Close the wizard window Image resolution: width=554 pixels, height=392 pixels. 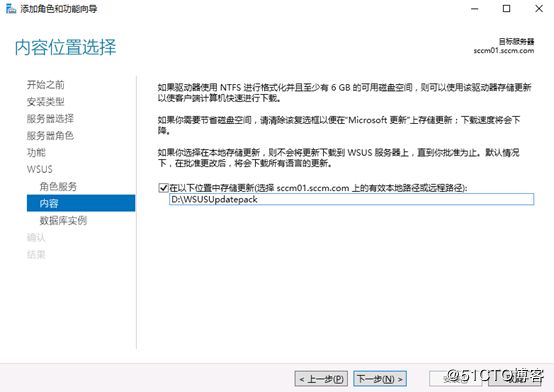tap(539, 9)
